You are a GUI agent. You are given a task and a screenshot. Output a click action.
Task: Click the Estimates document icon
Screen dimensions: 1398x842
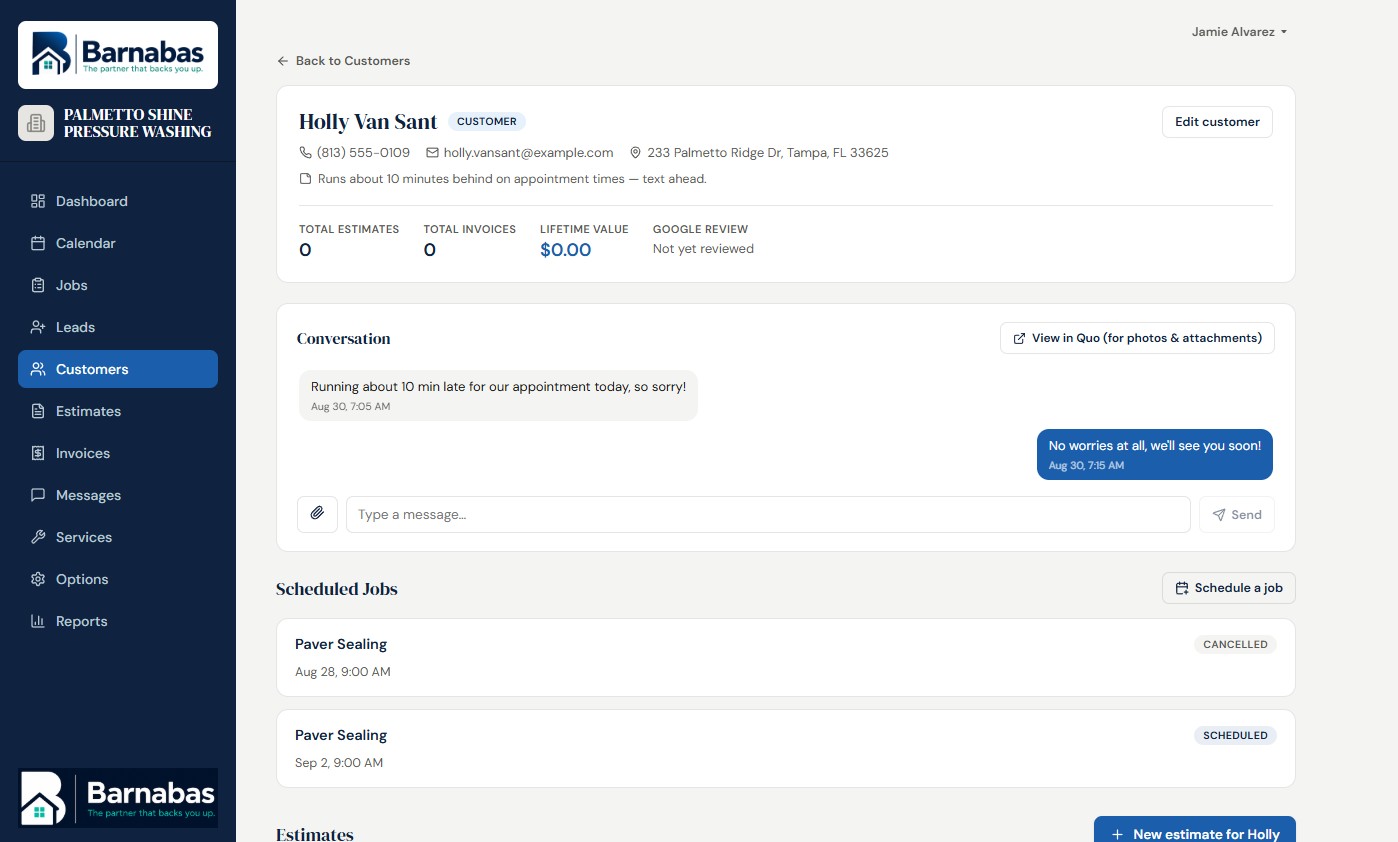pos(38,411)
